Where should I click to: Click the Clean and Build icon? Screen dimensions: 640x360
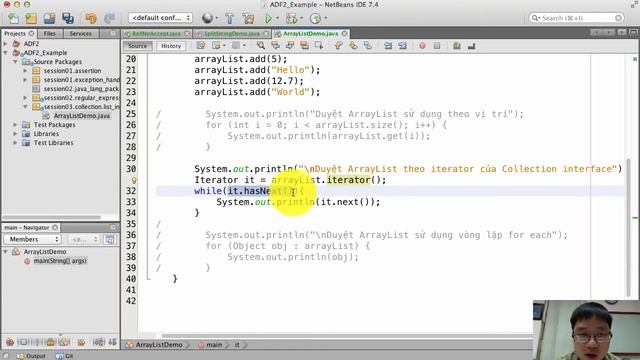point(248,18)
